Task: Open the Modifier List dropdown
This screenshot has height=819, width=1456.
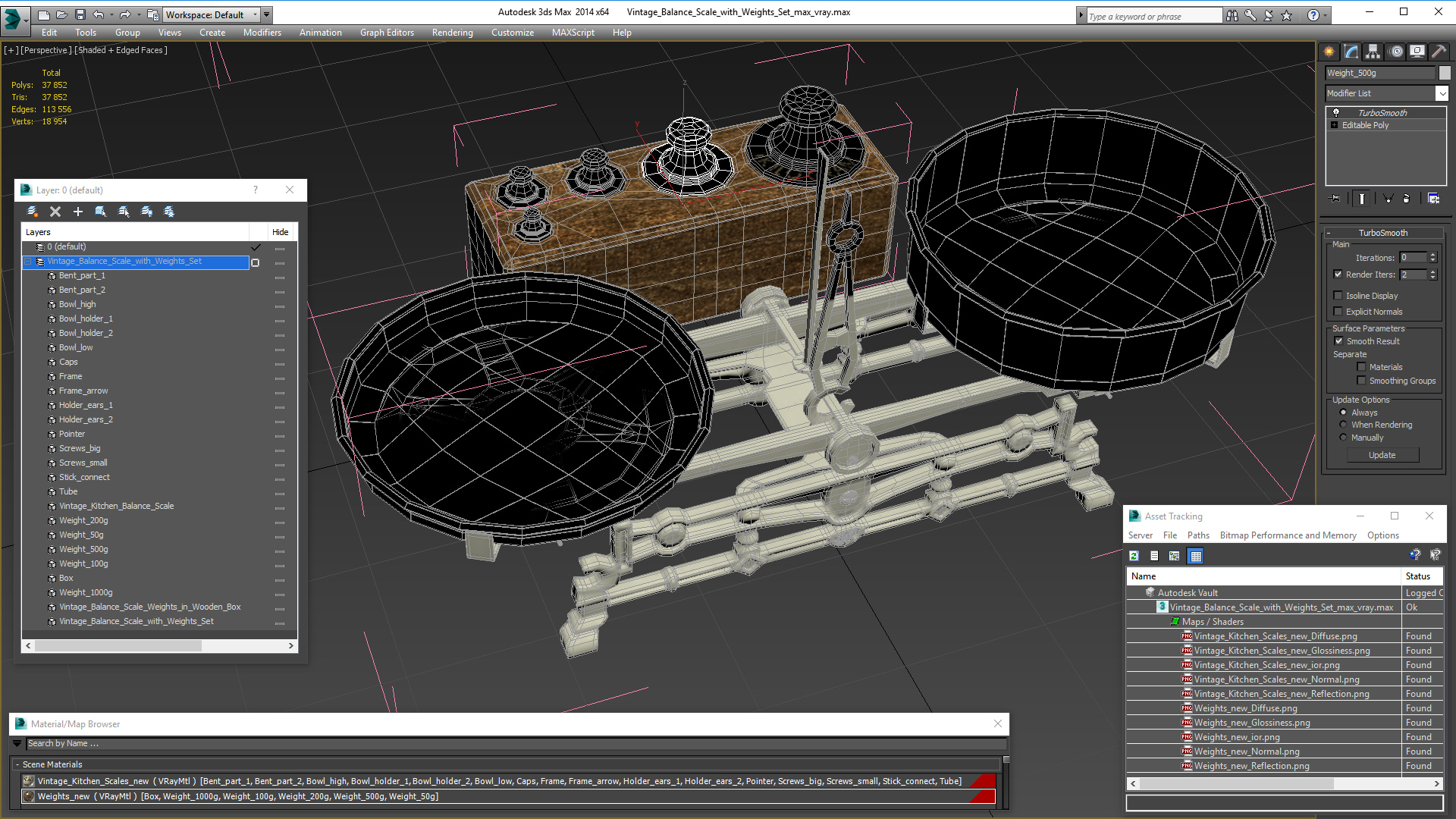Action: pyautogui.click(x=1441, y=93)
